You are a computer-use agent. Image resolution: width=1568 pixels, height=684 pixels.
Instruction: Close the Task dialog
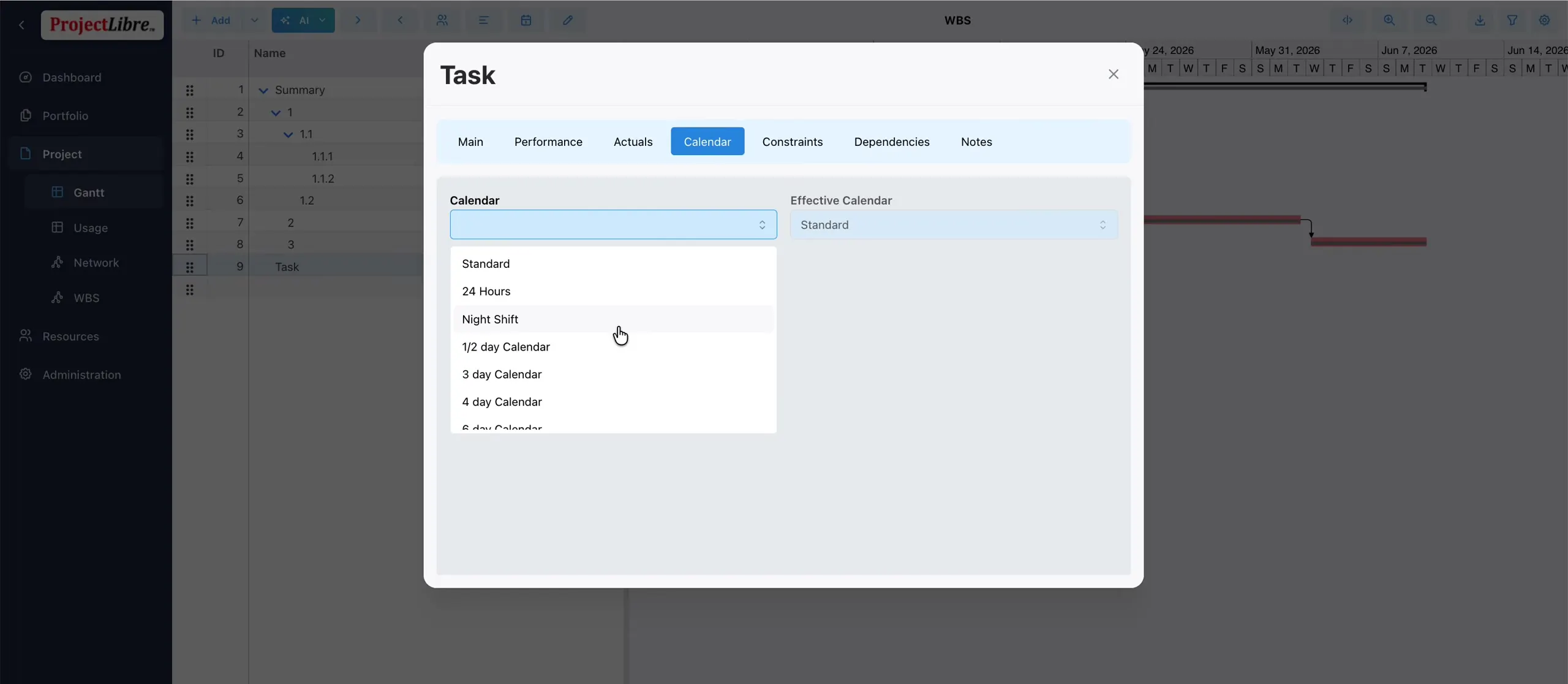coord(1114,74)
